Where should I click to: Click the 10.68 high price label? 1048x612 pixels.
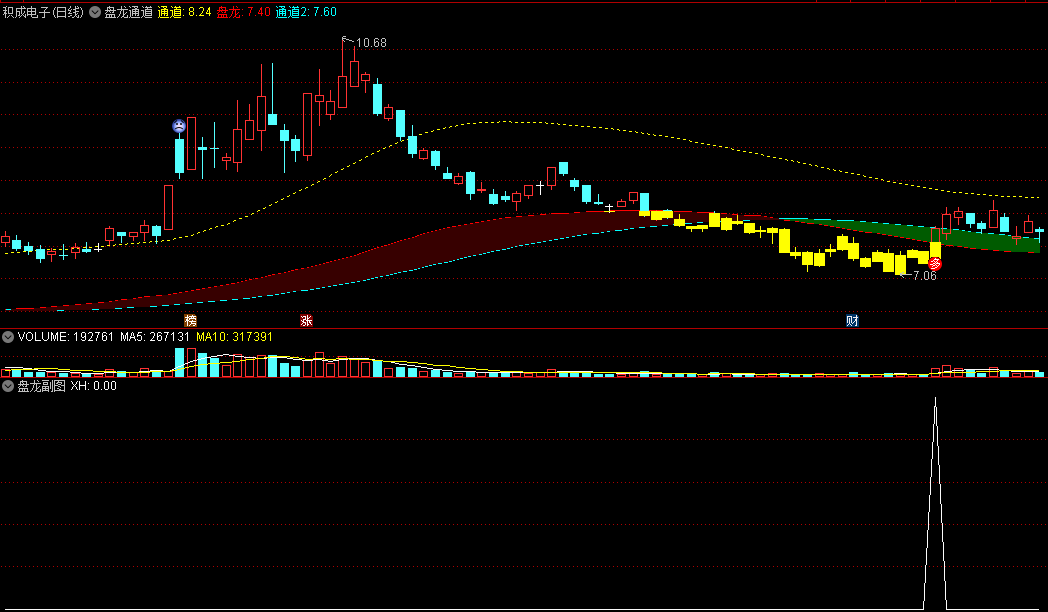pos(371,43)
